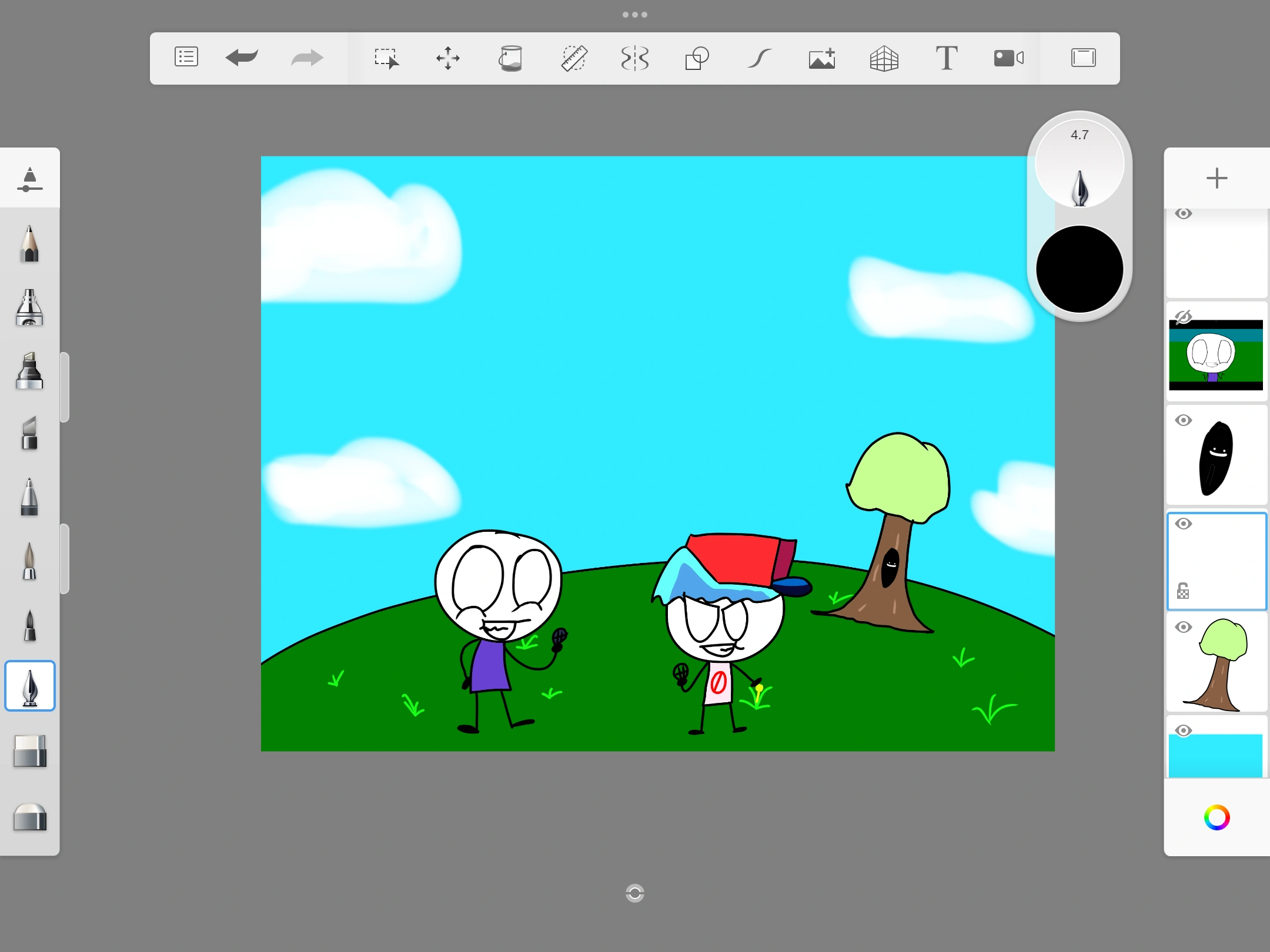Show the hidden character layer
1270x952 pixels.
[x=1183, y=317]
